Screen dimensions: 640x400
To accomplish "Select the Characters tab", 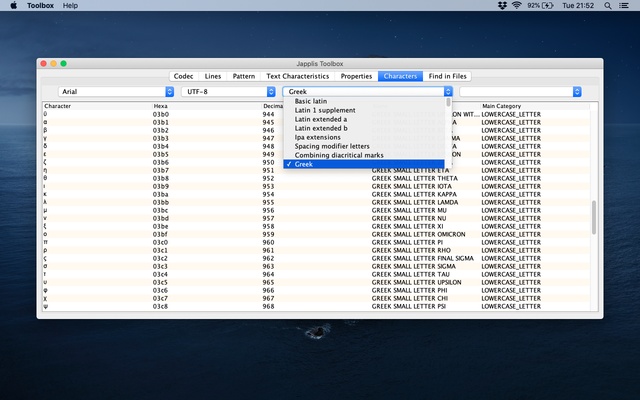I will coord(400,76).
